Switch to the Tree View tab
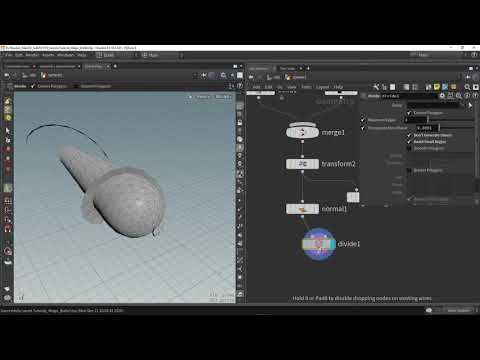This screenshot has width=480, height=360. (x=287, y=68)
